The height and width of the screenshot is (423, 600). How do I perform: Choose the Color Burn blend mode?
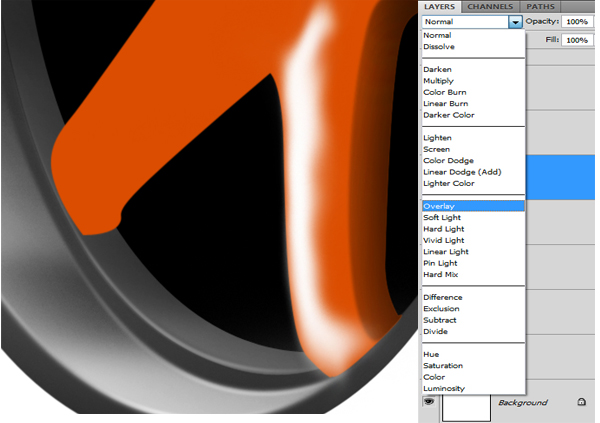point(445,92)
